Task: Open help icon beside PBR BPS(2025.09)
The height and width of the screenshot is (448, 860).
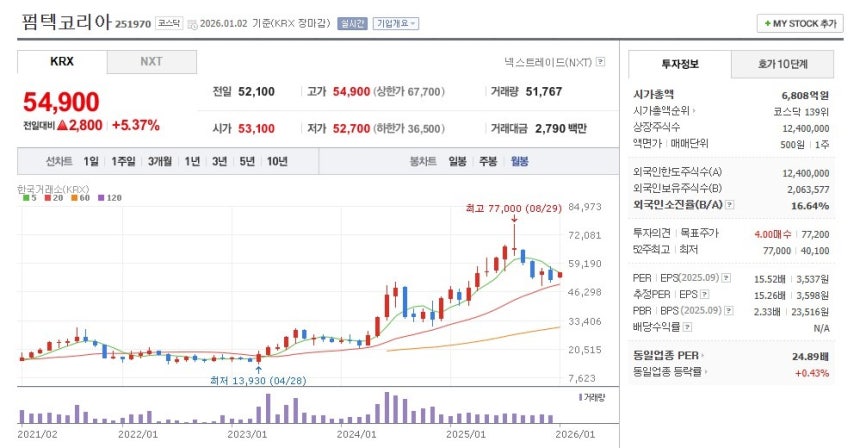Action: 729,311
